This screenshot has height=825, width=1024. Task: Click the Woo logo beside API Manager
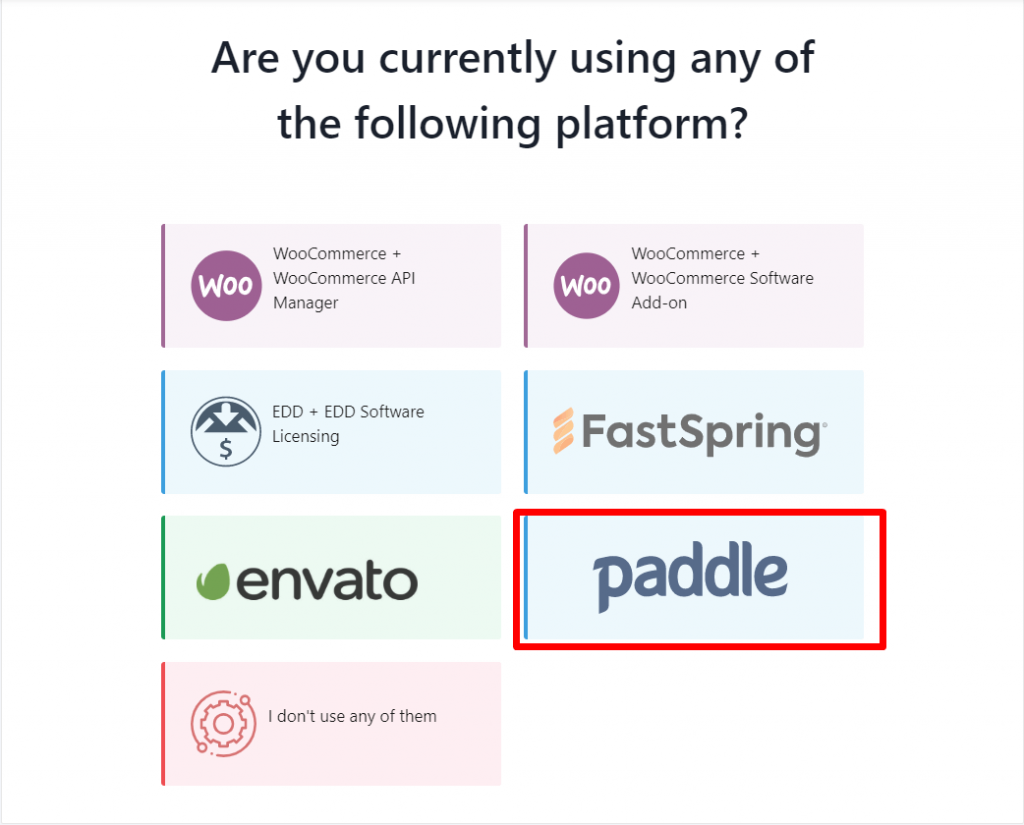[x=226, y=285]
